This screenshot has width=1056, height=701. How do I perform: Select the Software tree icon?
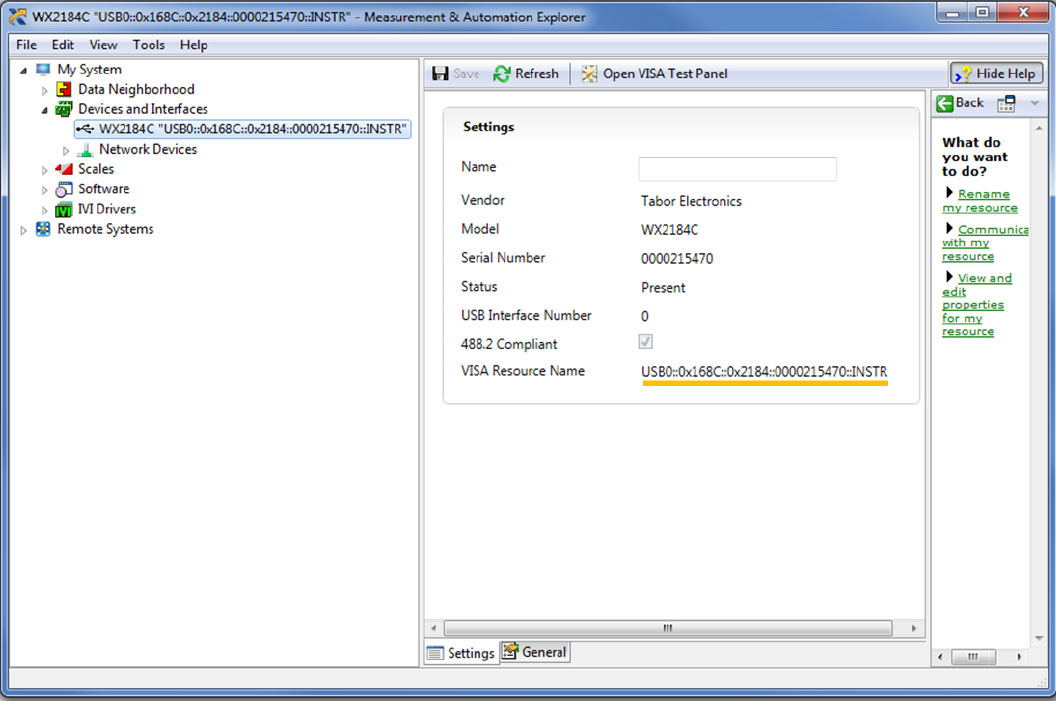coord(64,189)
